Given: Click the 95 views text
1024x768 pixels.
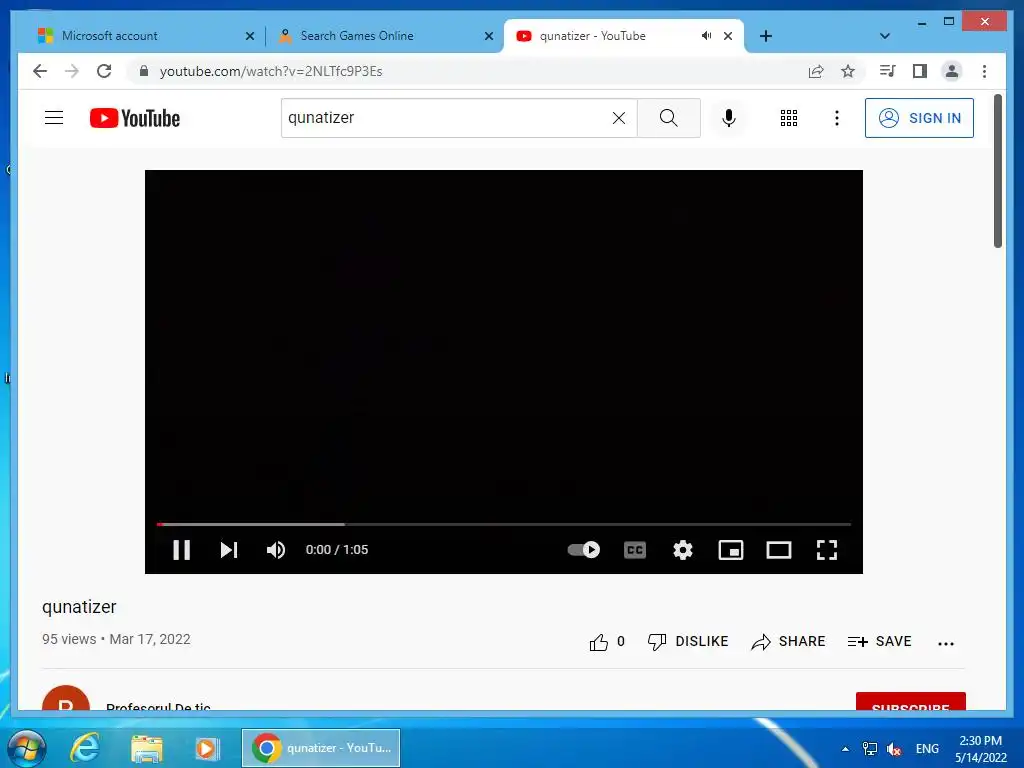Looking at the screenshot, I should 69,639.
